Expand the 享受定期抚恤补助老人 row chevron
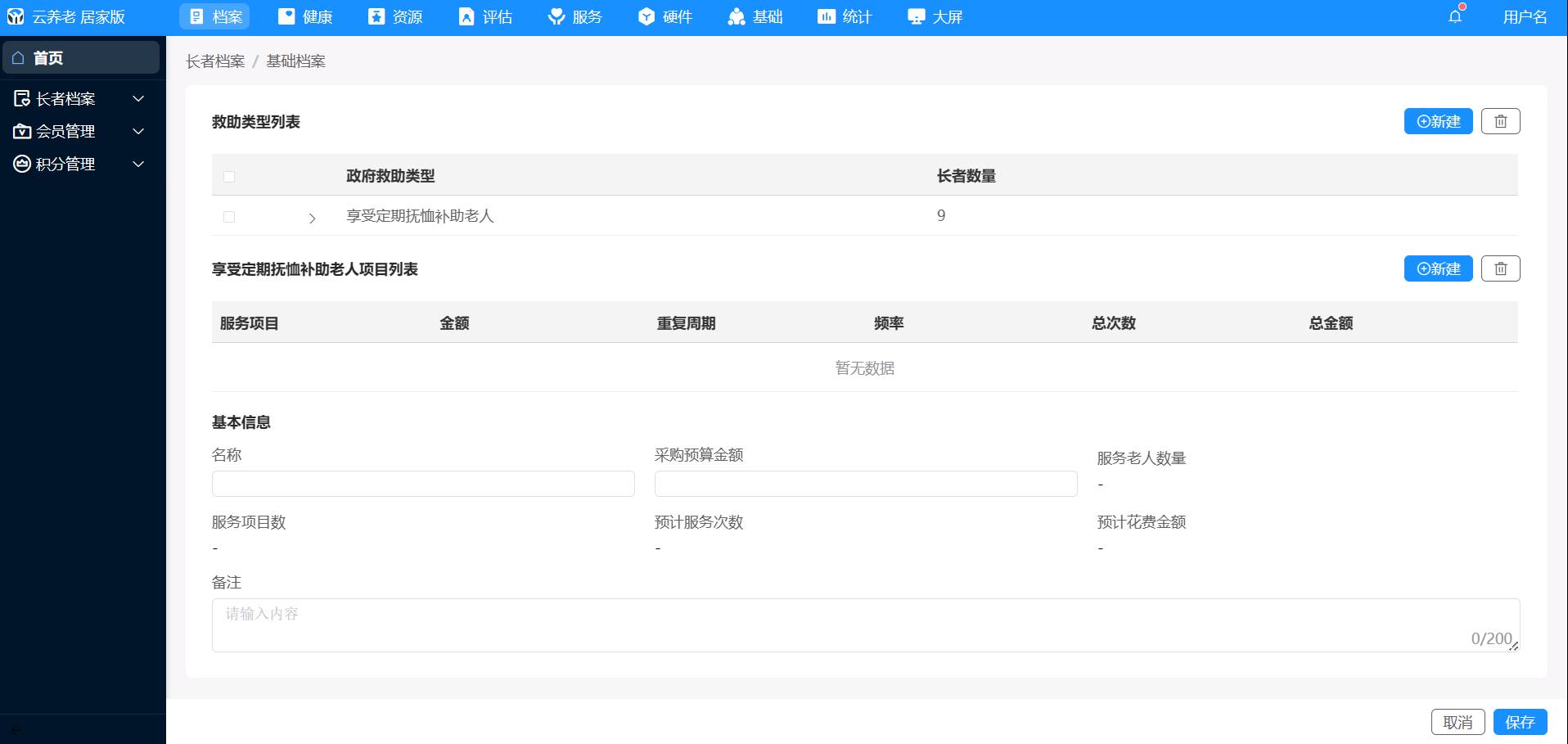Image resolution: width=1568 pixels, height=744 pixels. coord(312,218)
